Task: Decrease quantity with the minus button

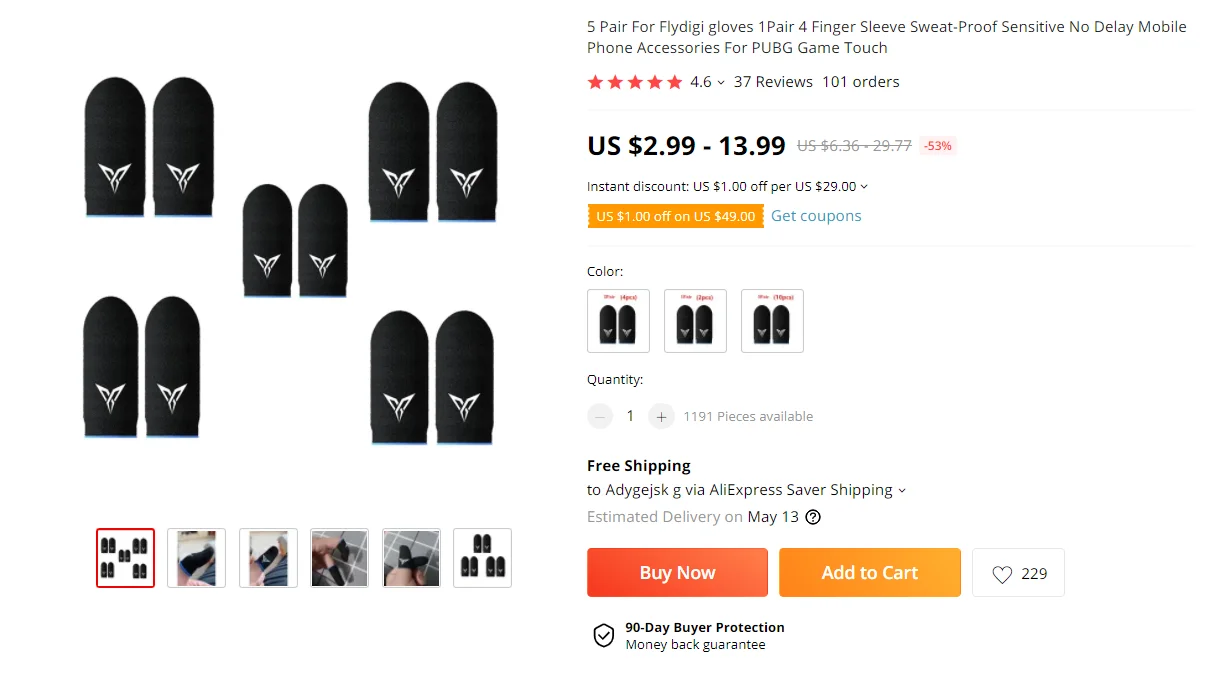Action: pos(600,416)
